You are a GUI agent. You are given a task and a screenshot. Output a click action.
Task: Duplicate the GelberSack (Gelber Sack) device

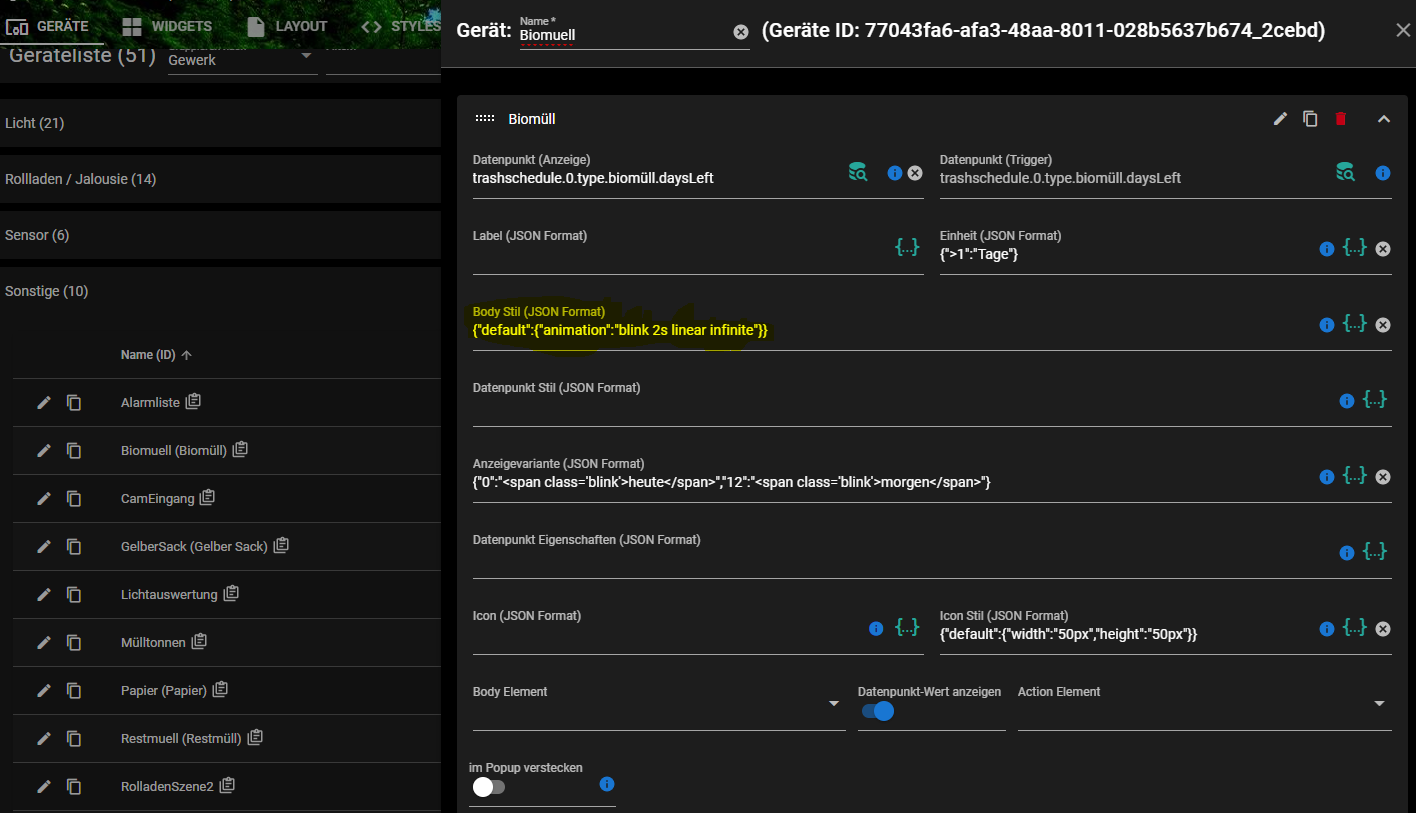74,546
